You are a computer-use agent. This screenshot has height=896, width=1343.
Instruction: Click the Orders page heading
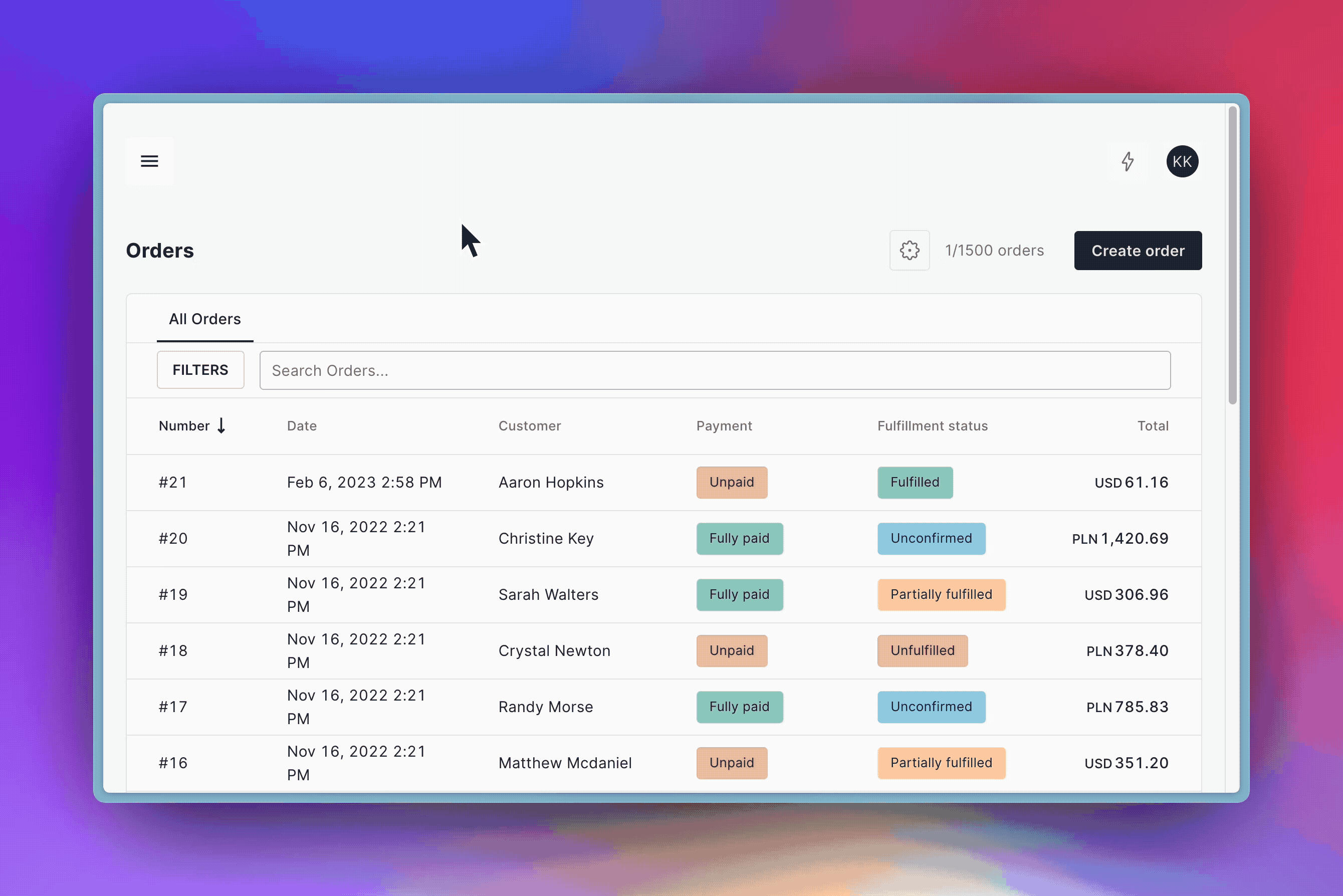point(159,250)
